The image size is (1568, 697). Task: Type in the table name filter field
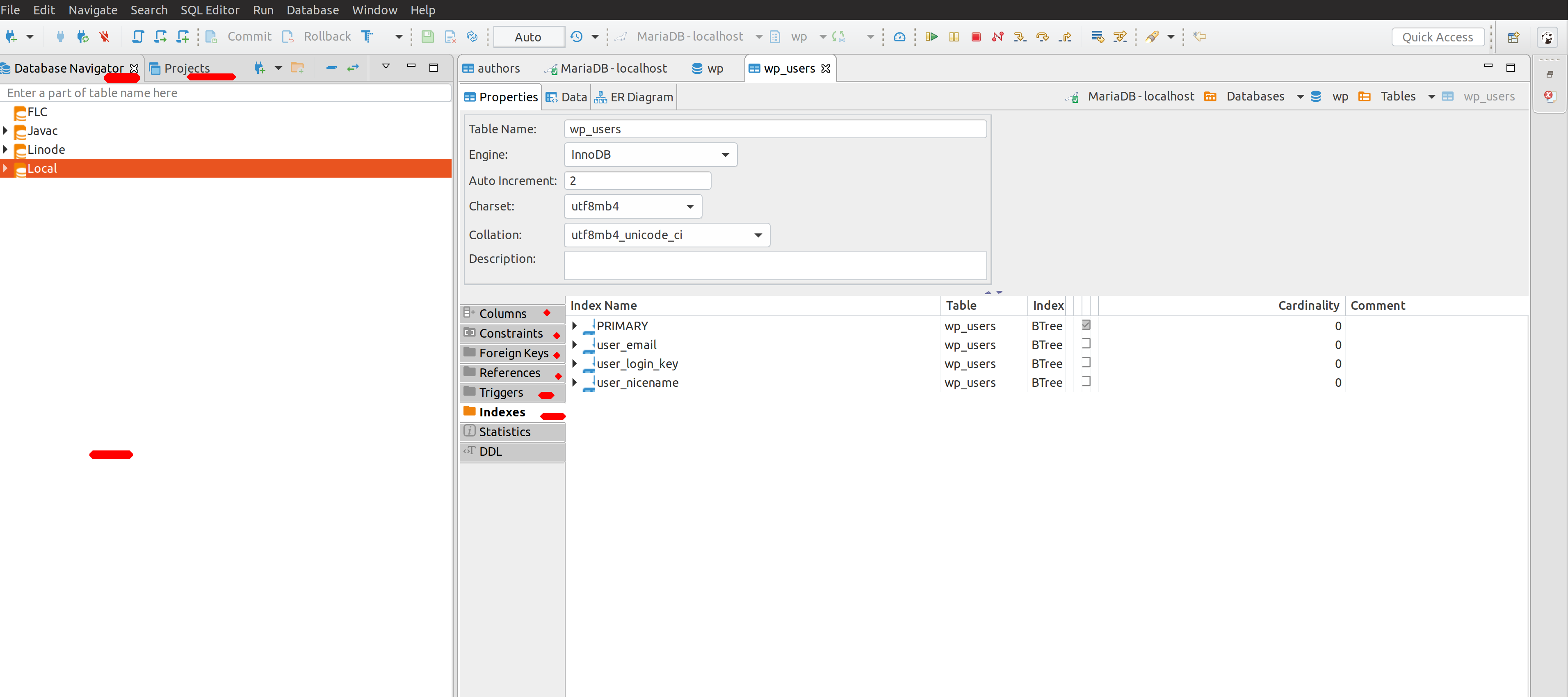pos(225,93)
